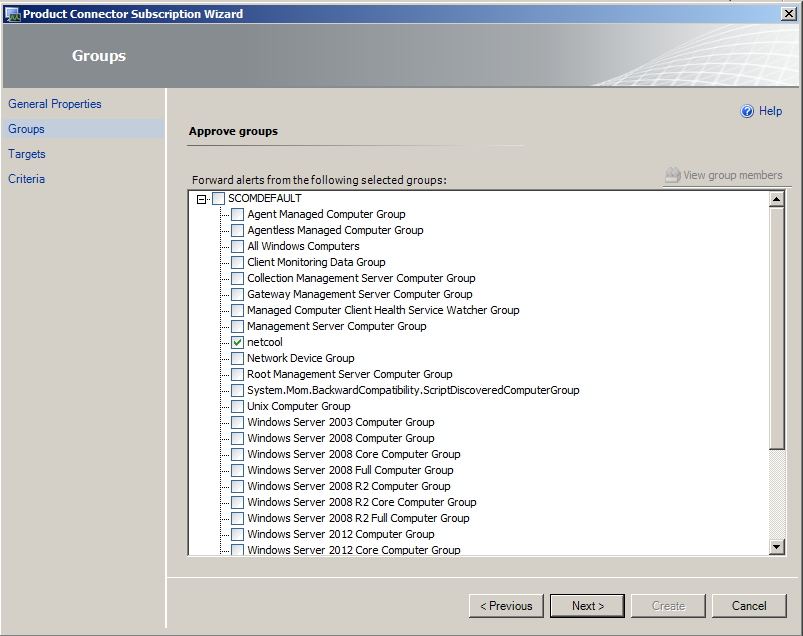This screenshot has height=636, width=803.
Task: Select the netcool group label
Action: coord(265,342)
